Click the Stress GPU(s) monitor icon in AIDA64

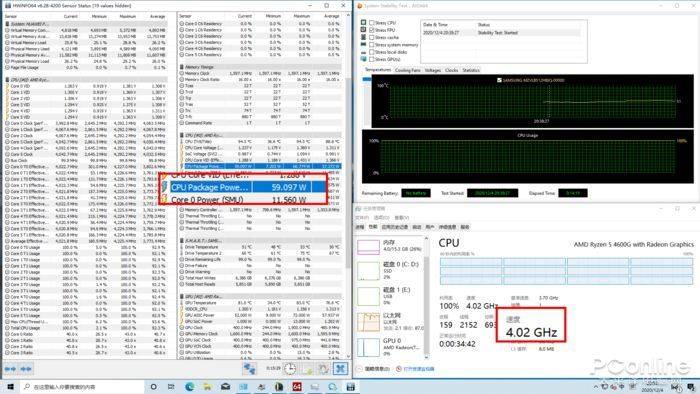(363, 59)
